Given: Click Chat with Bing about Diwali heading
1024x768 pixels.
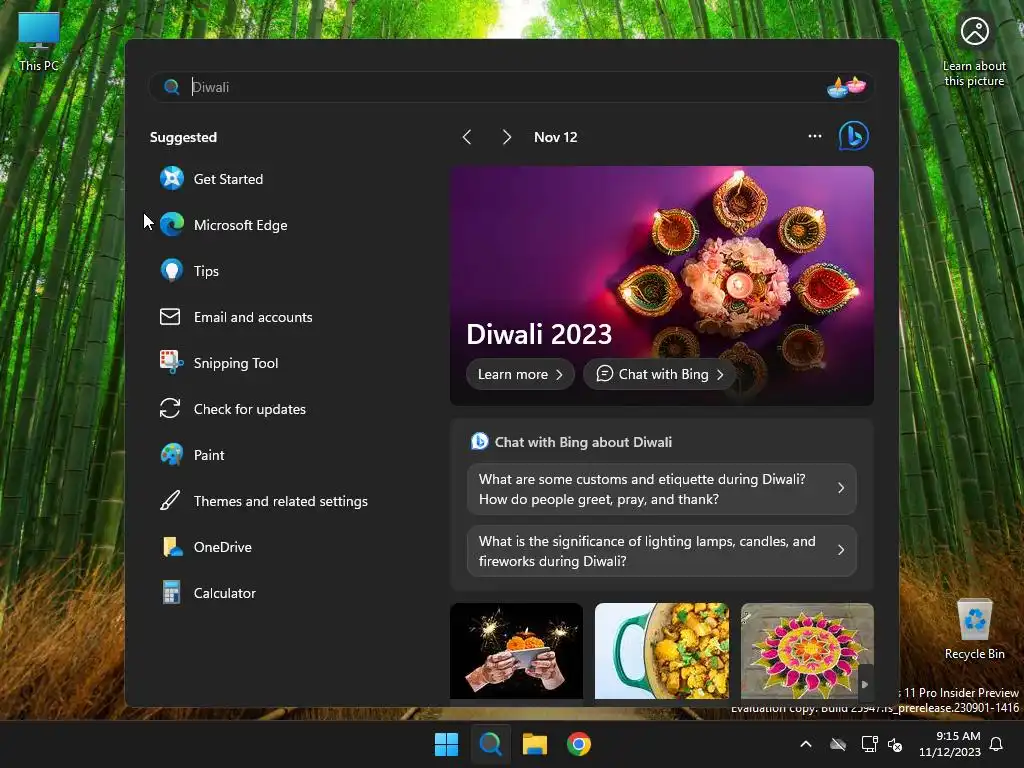Looking at the screenshot, I should pyautogui.click(x=583, y=442).
